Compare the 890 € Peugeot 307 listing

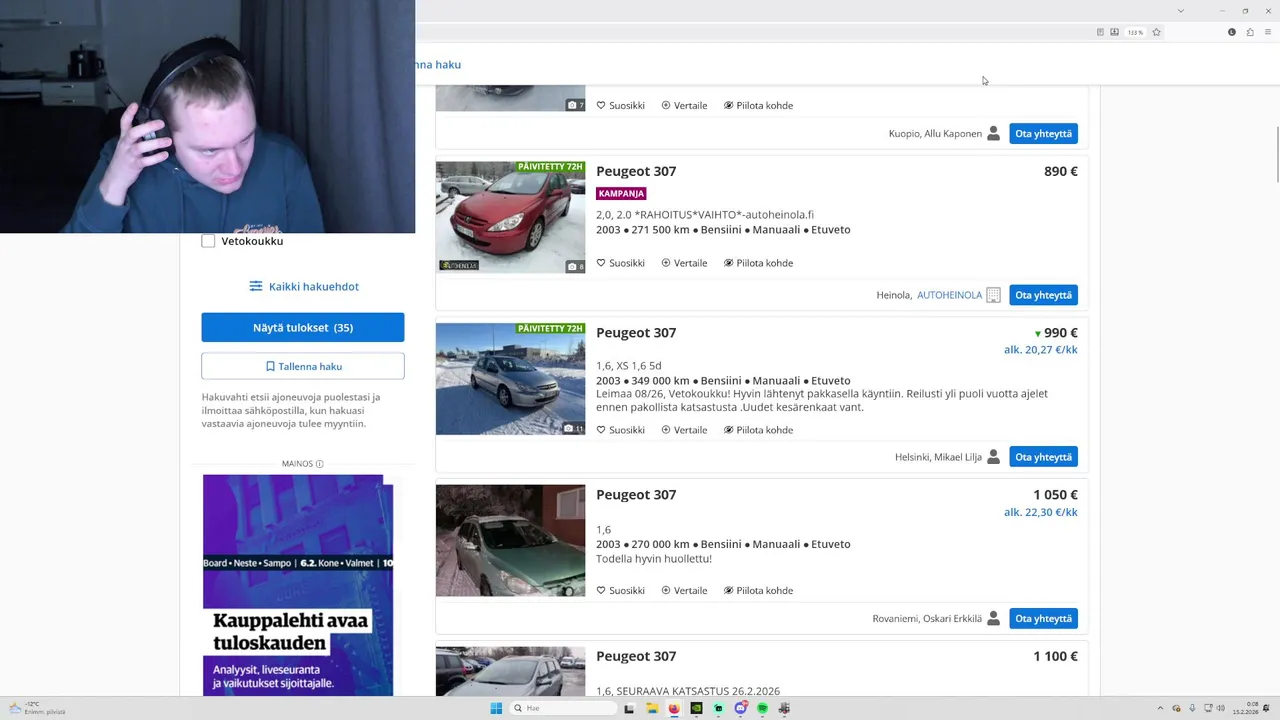(684, 263)
